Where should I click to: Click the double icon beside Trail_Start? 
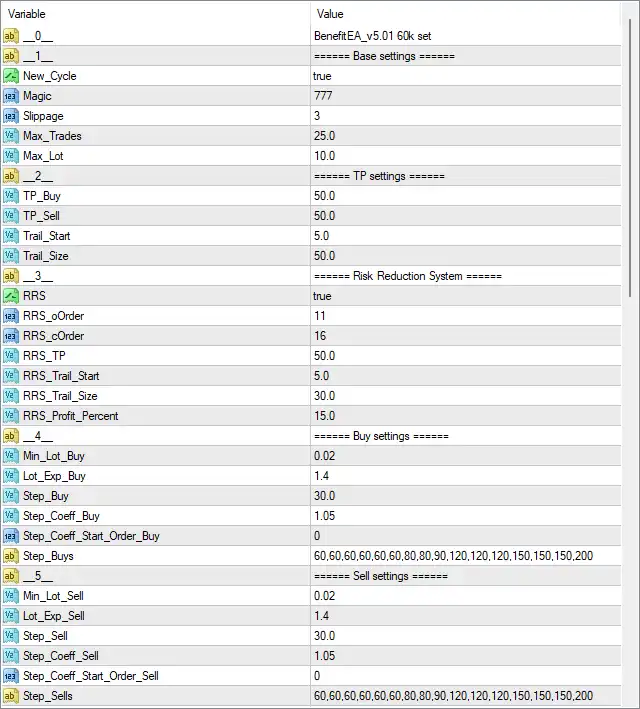(x=11, y=236)
